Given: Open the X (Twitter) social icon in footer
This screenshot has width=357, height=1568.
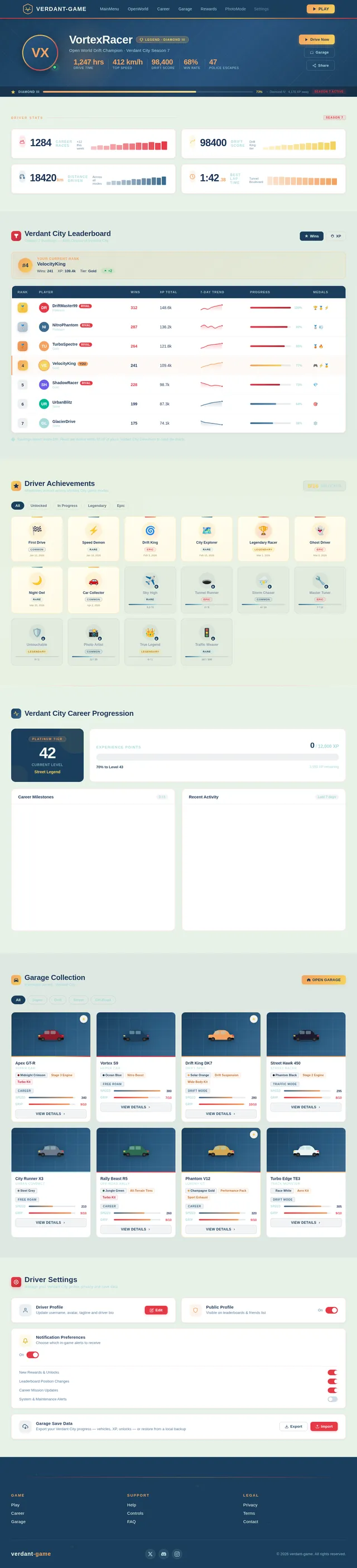Looking at the screenshot, I should coord(150,1553).
